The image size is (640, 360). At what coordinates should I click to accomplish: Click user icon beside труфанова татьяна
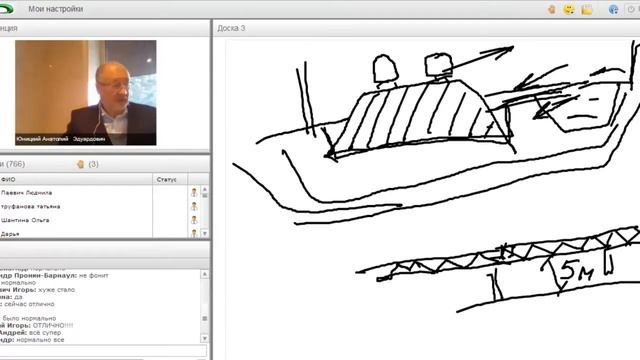194,206
